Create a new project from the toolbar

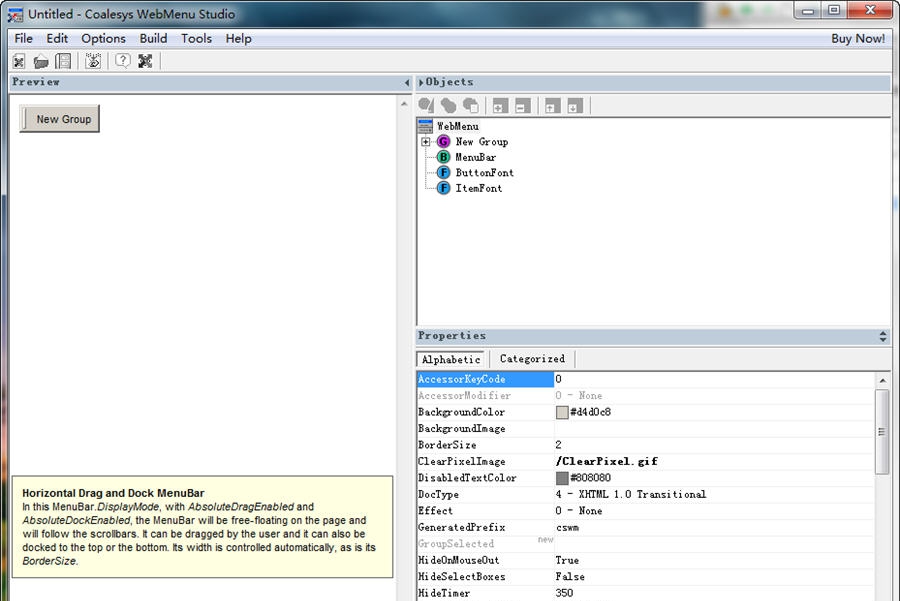click(x=19, y=61)
